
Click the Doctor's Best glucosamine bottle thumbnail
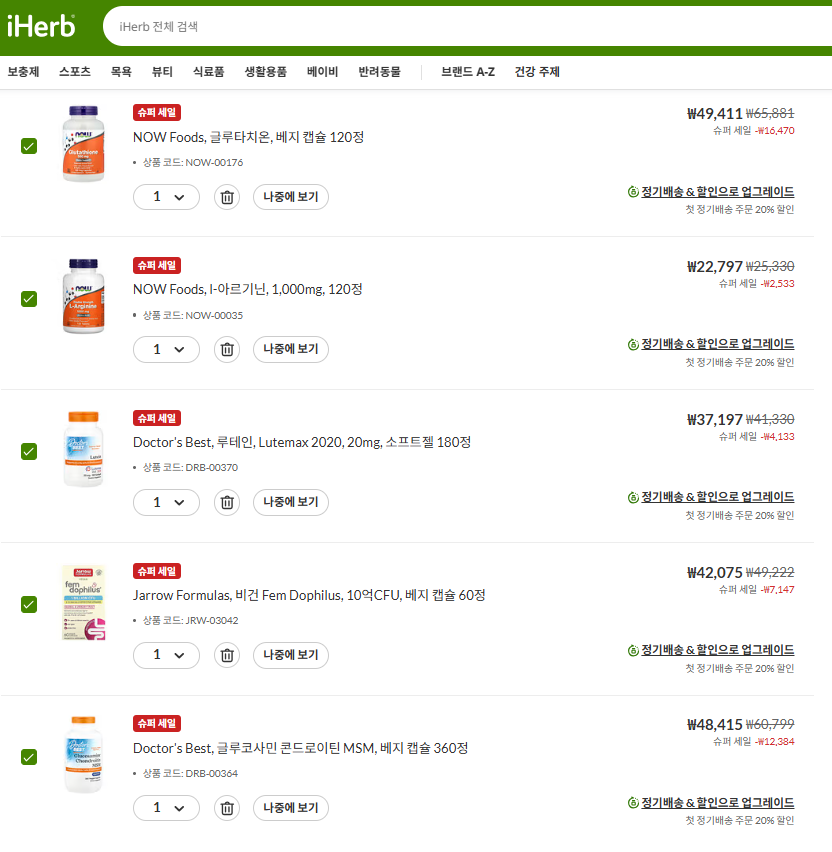point(82,755)
